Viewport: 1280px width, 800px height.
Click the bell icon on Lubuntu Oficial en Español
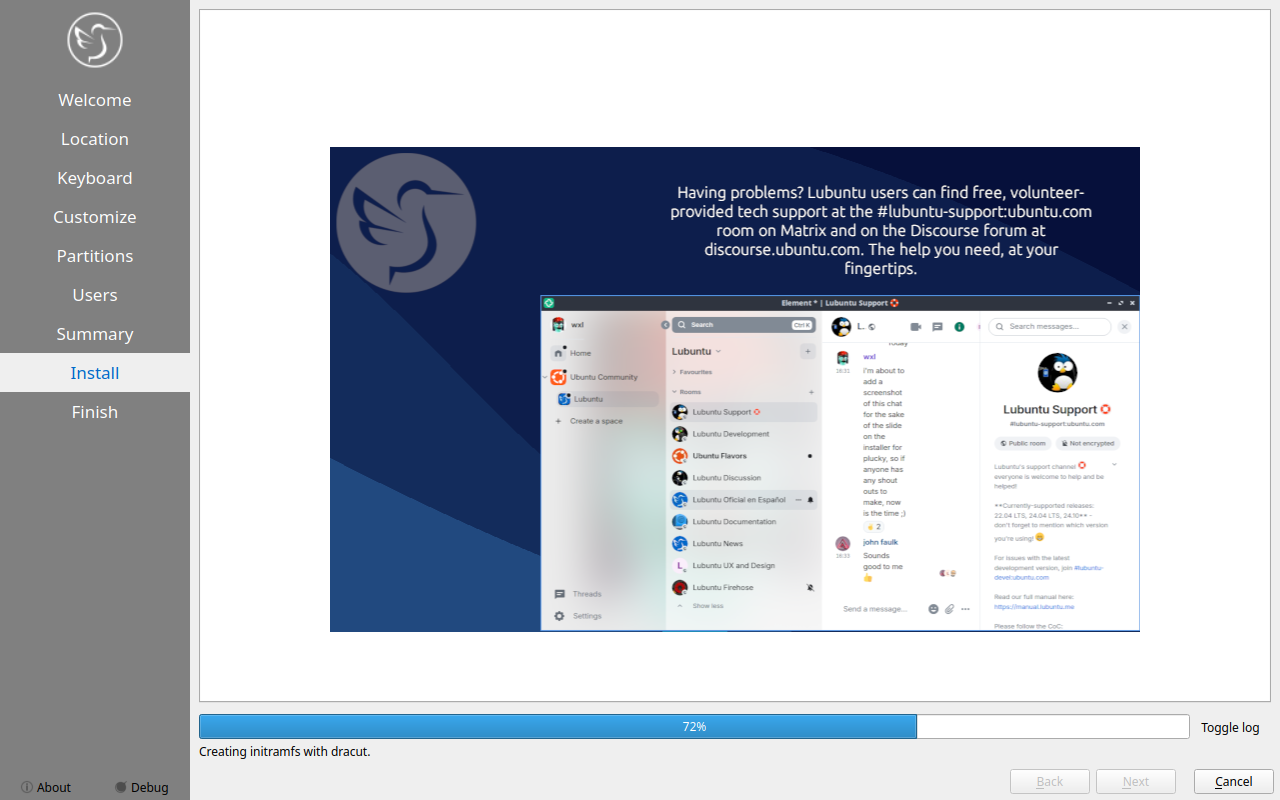810,500
